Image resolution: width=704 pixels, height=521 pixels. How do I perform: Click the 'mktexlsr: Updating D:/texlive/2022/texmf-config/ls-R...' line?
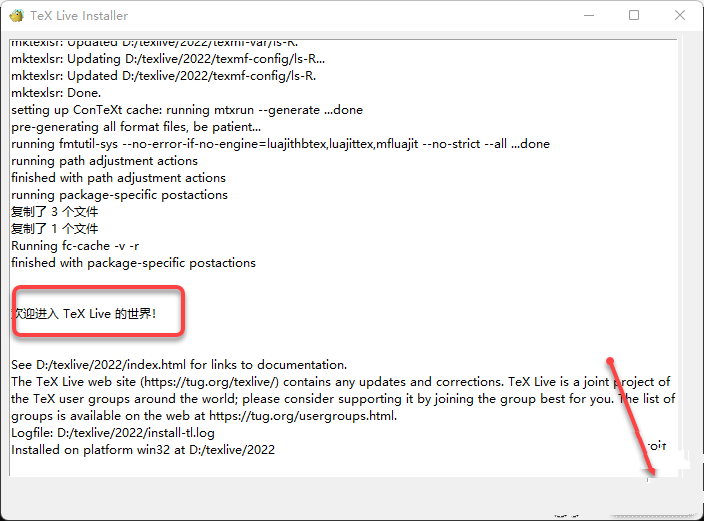(168, 59)
